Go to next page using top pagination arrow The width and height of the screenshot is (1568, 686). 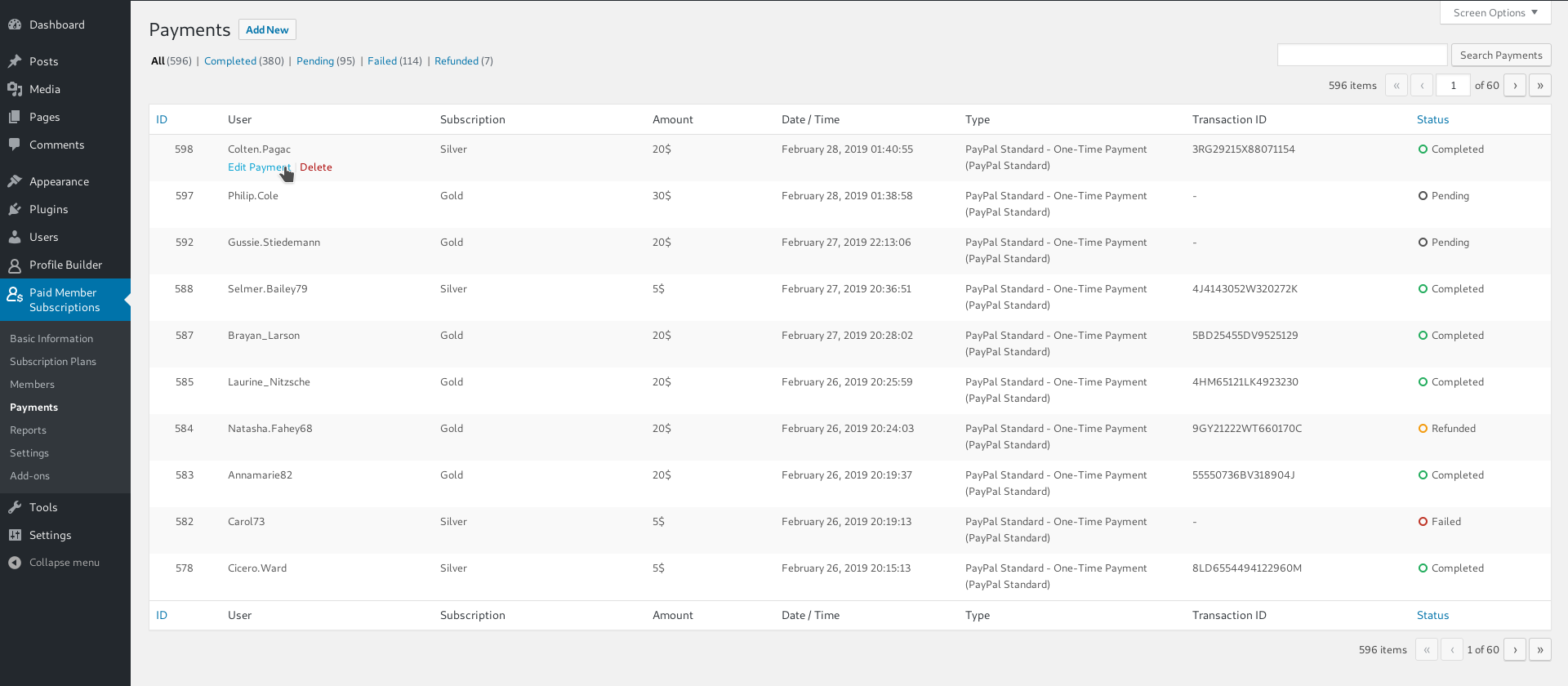[x=1515, y=86]
